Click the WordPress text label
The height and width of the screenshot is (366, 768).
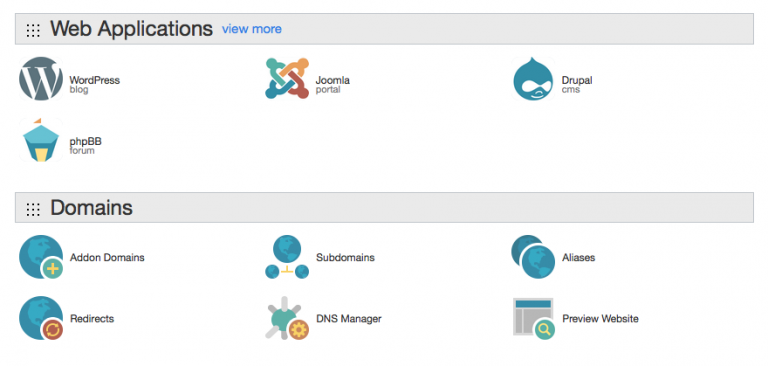[95, 80]
